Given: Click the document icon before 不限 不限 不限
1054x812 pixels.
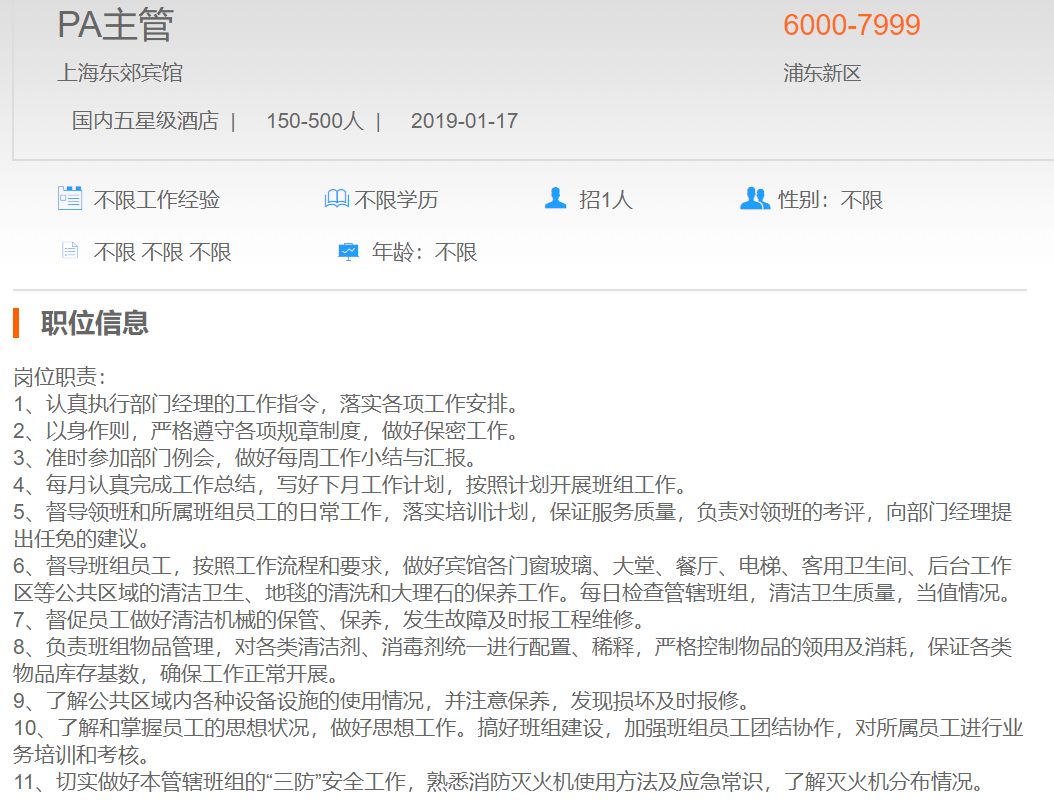Looking at the screenshot, I should [69, 250].
